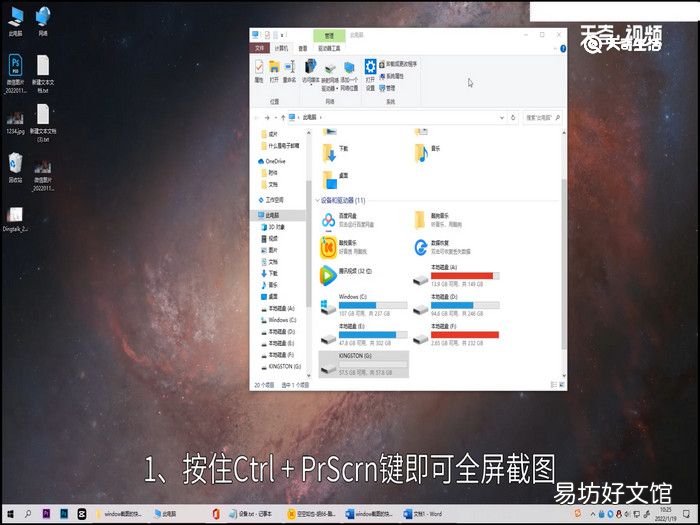Open recent locations dropdown arrow

[275, 118]
